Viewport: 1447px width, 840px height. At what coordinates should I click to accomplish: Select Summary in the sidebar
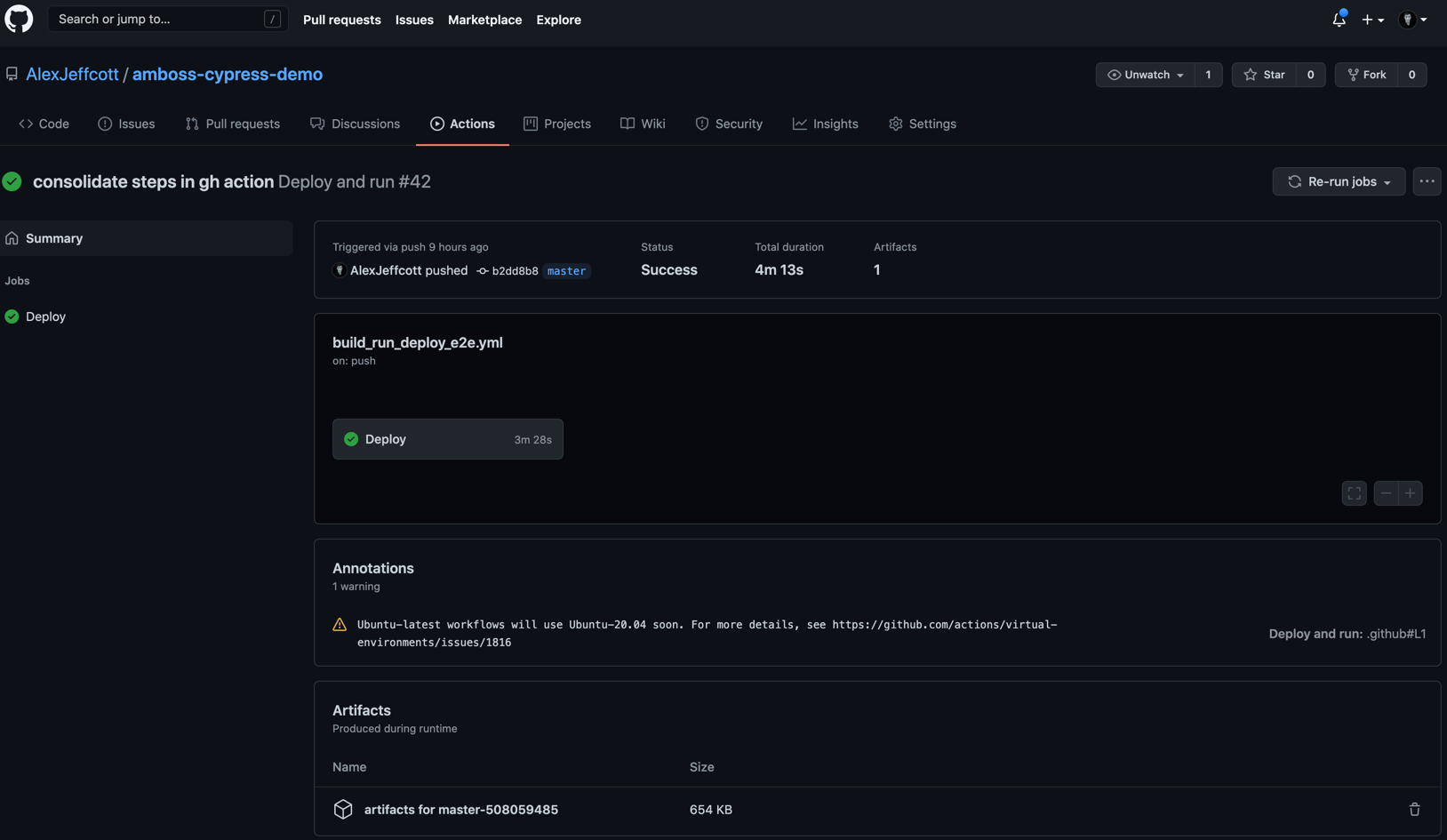click(147, 238)
